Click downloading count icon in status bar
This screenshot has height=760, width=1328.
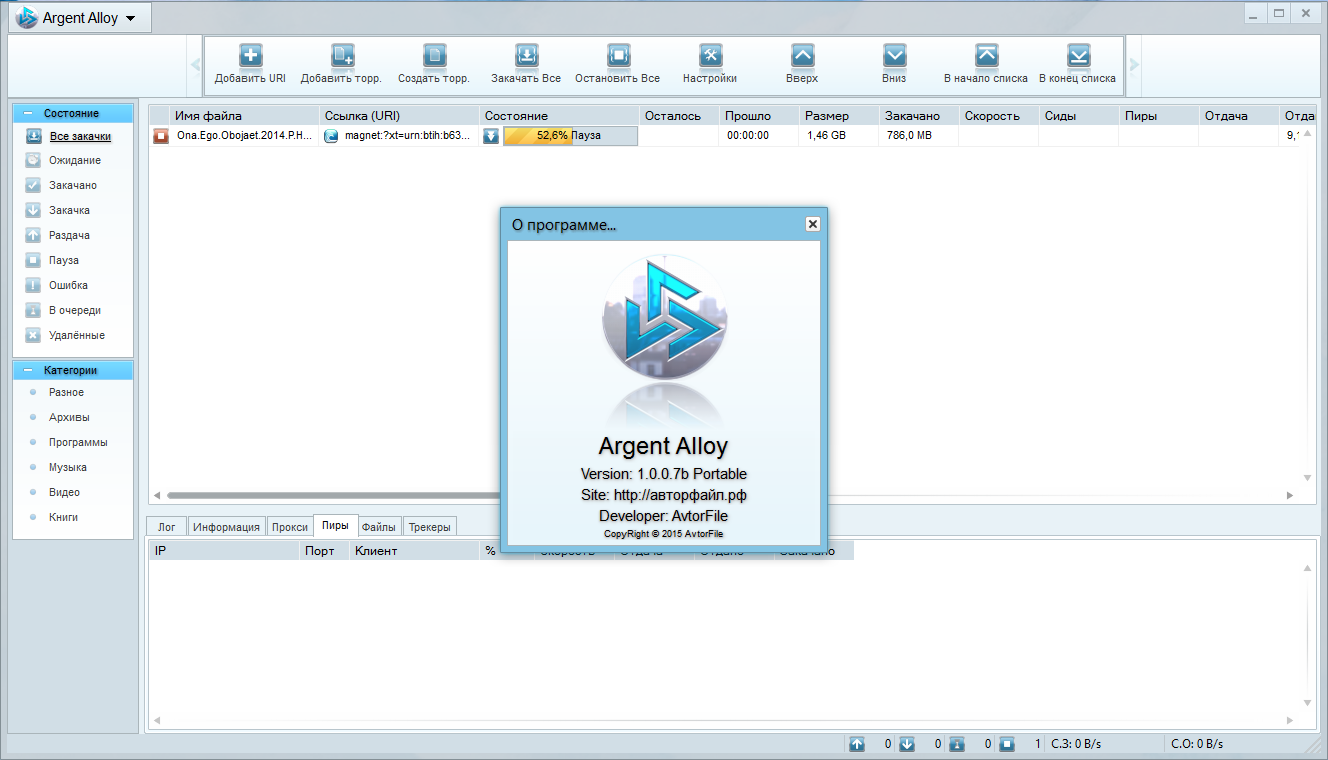(x=907, y=744)
